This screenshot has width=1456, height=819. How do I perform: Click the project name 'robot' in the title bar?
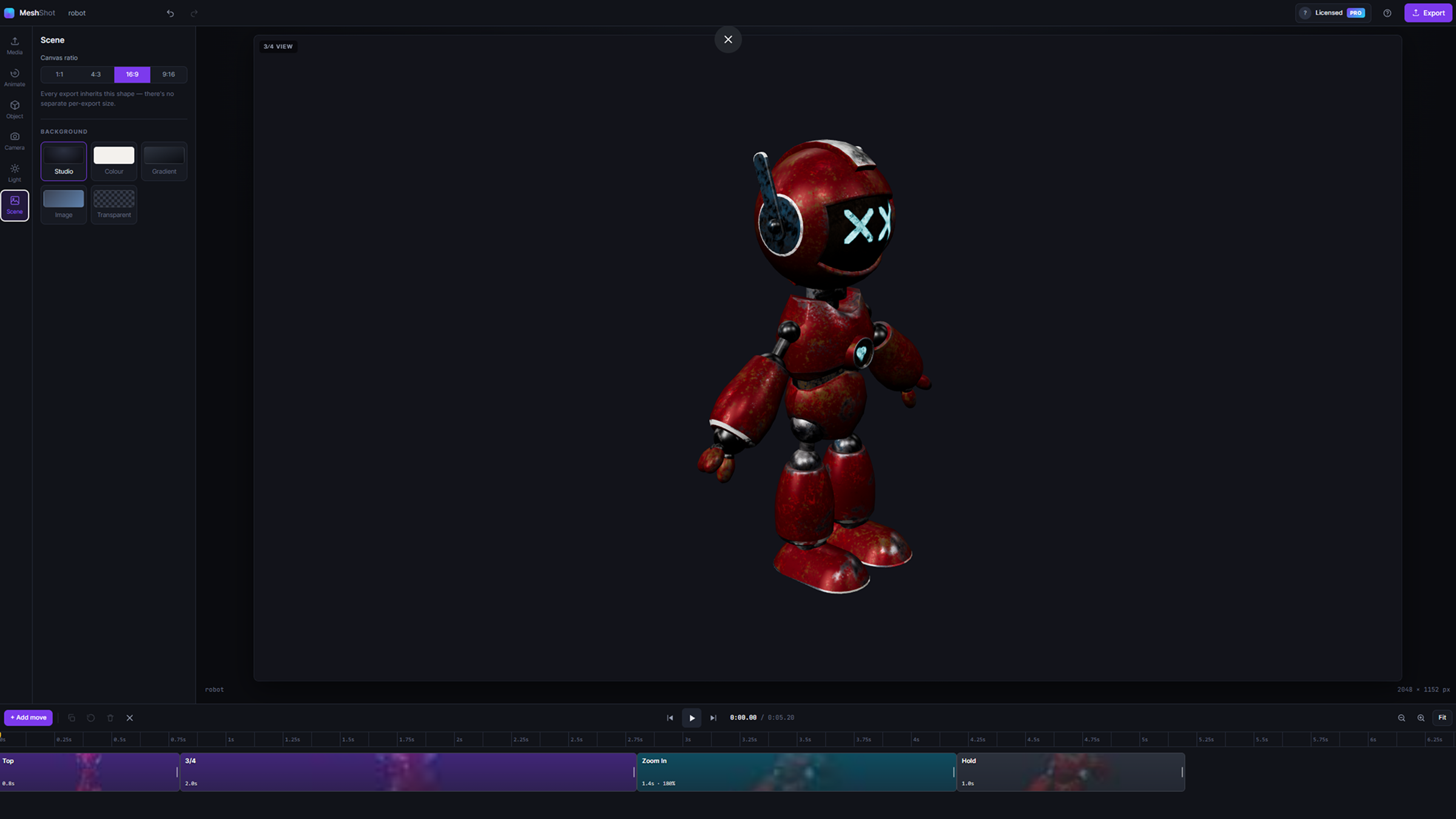pyautogui.click(x=76, y=13)
